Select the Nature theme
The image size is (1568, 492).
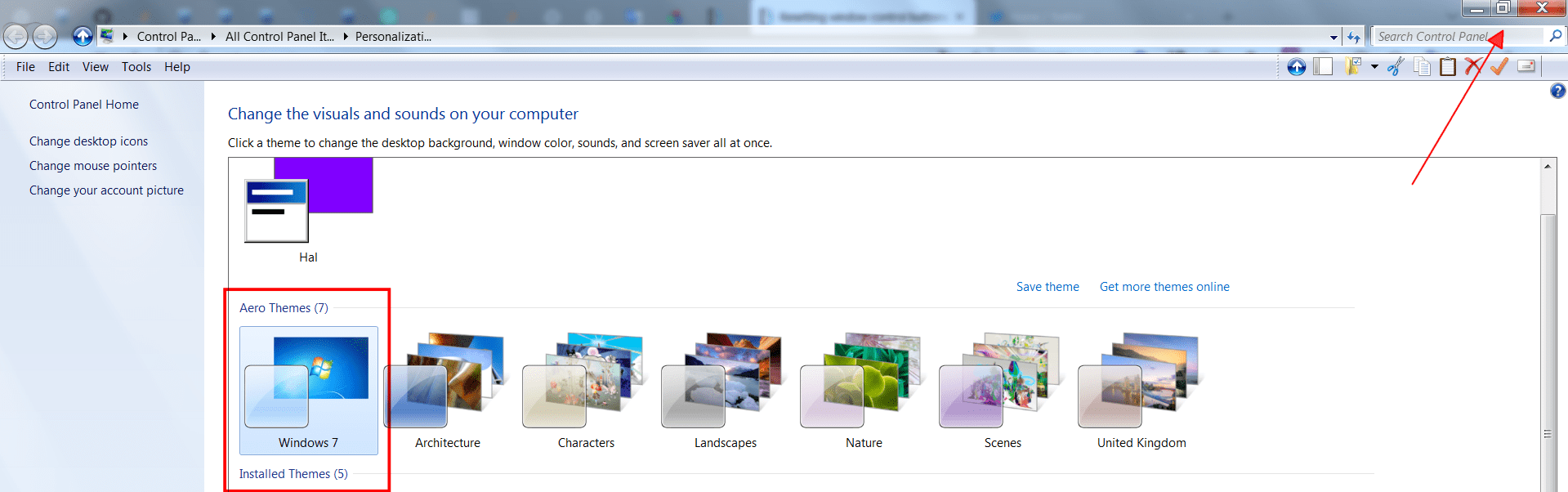click(x=864, y=391)
